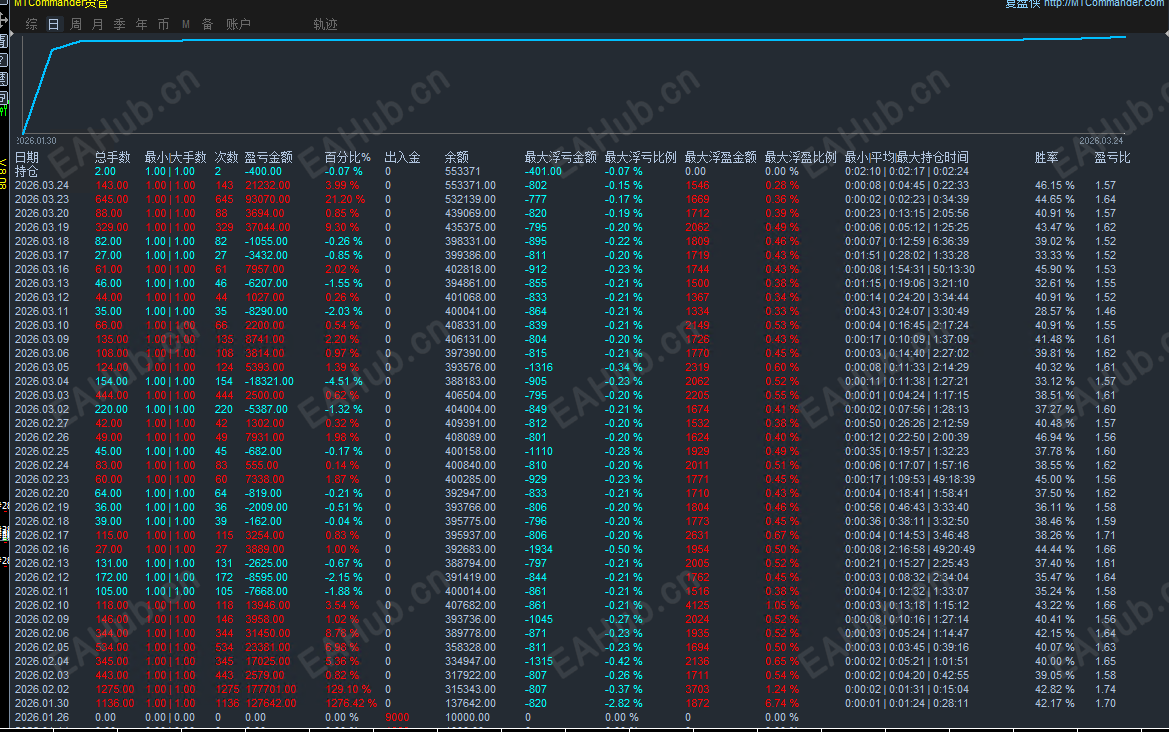Image resolution: width=1169 pixels, height=732 pixels.
Task: Click max floating profit 4125
Action: [x=698, y=605]
